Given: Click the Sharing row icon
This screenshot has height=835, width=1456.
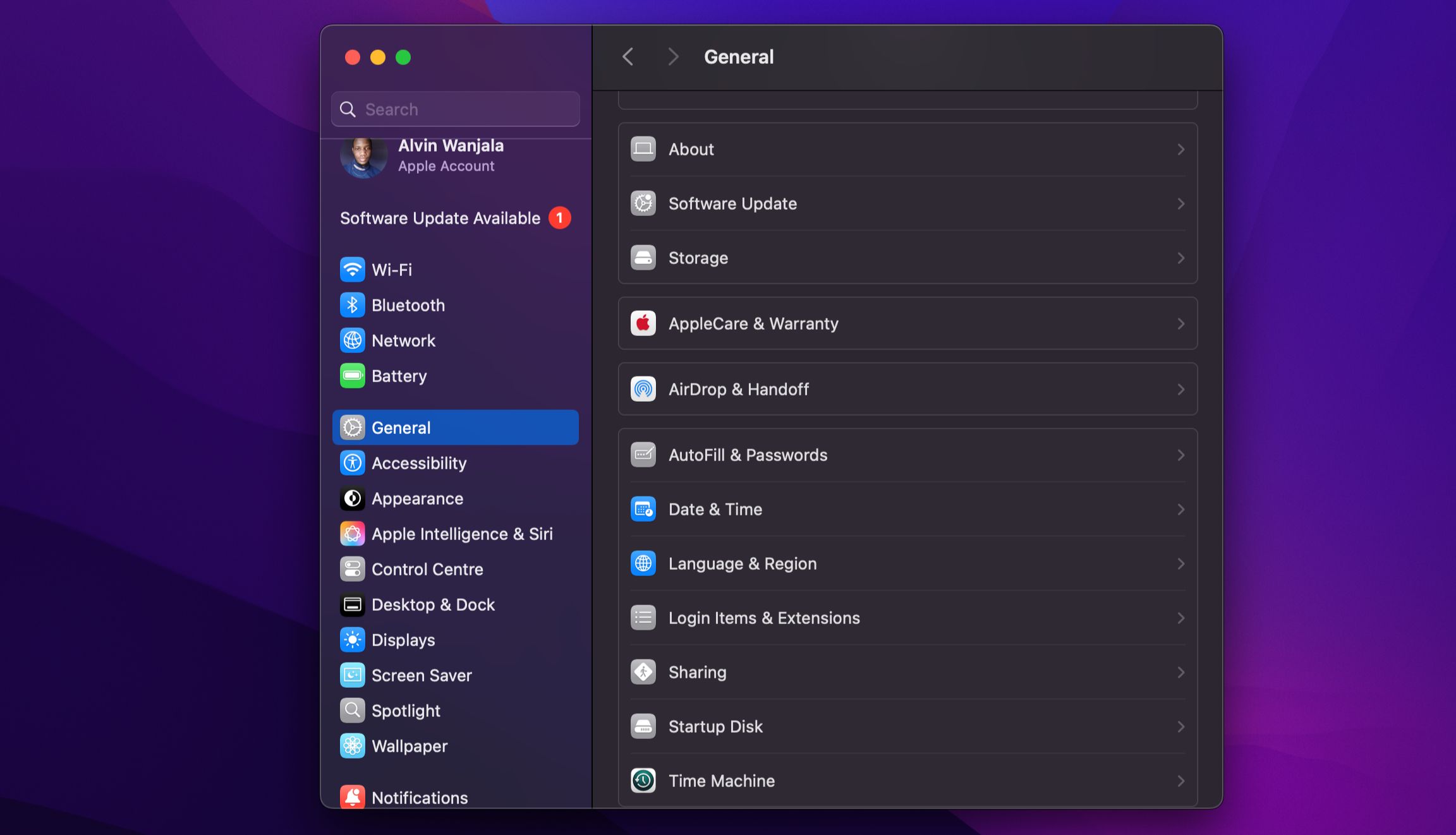Looking at the screenshot, I should [x=643, y=672].
